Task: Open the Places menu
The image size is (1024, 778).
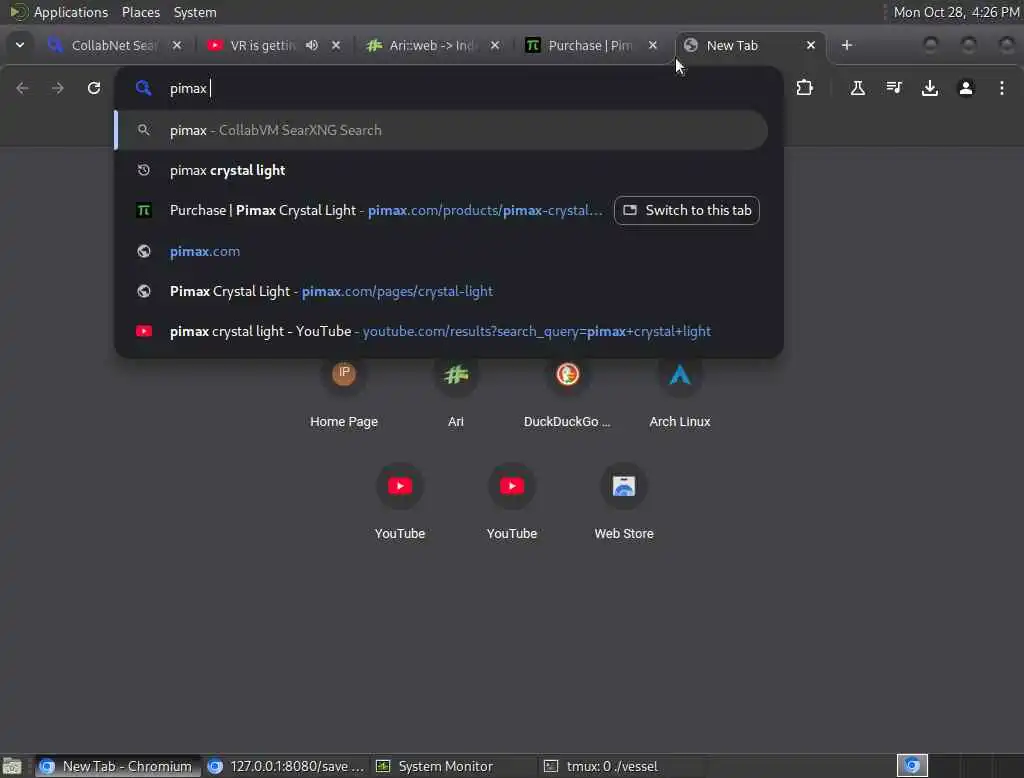Action: [x=141, y=12]
